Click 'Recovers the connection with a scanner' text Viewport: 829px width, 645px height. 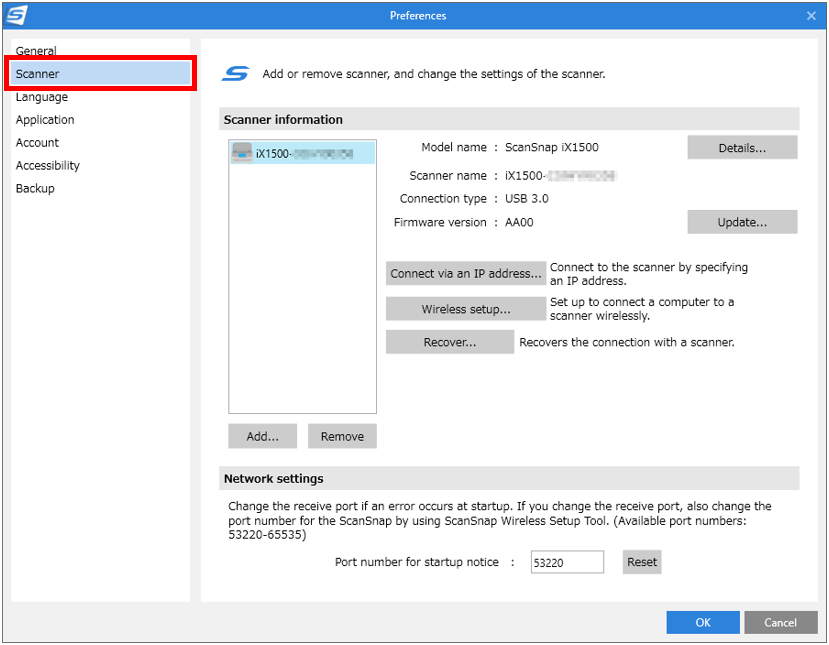pyautogui.click(x=627, y=342)
